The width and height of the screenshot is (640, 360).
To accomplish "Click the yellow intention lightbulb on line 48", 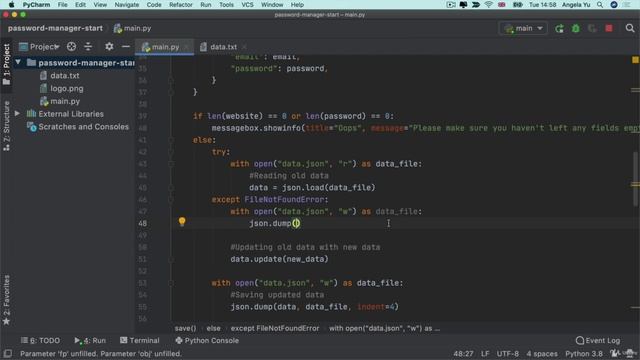I will (x=182, y=222).
